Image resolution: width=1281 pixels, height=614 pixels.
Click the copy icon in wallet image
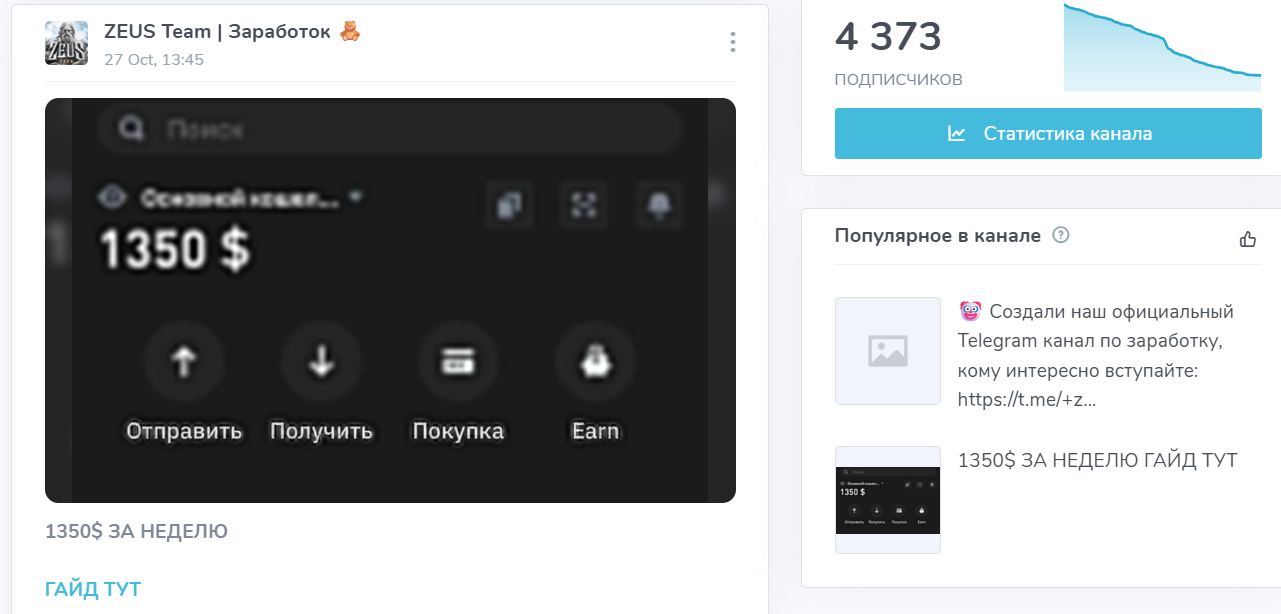tap(509, 206)
